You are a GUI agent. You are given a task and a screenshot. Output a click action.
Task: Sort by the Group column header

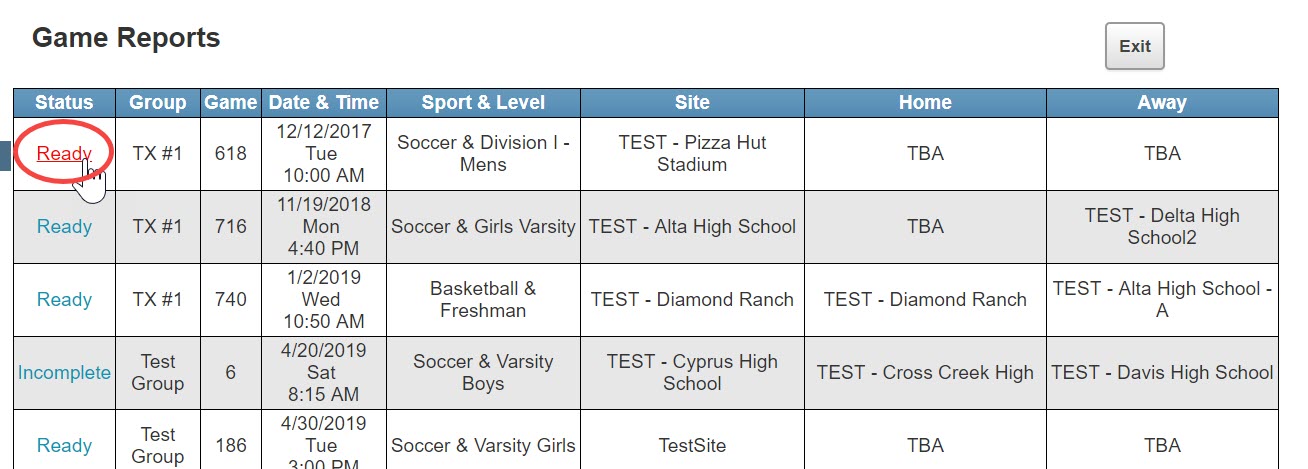tap(158, 102)
